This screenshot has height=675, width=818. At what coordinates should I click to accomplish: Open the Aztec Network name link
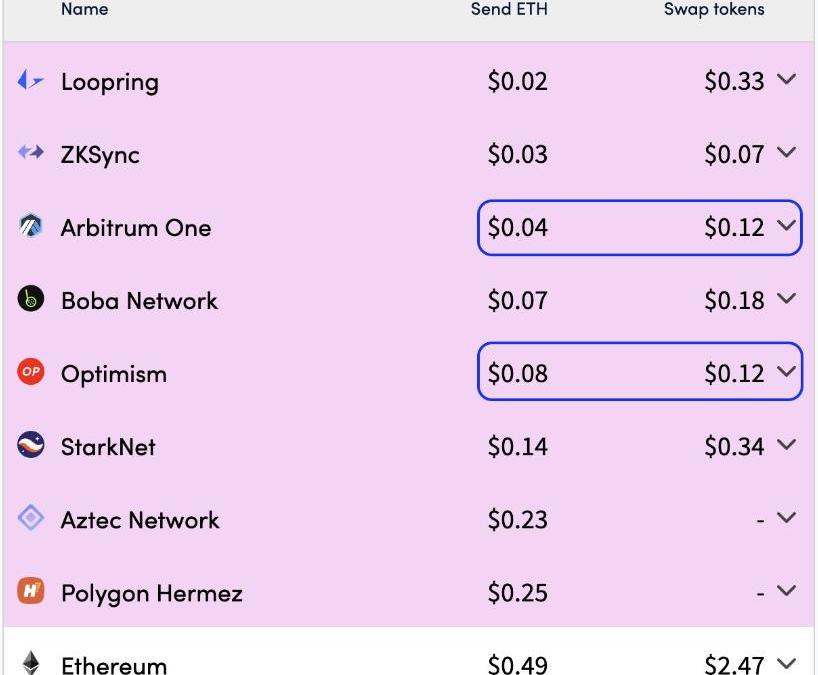point(140,520)
